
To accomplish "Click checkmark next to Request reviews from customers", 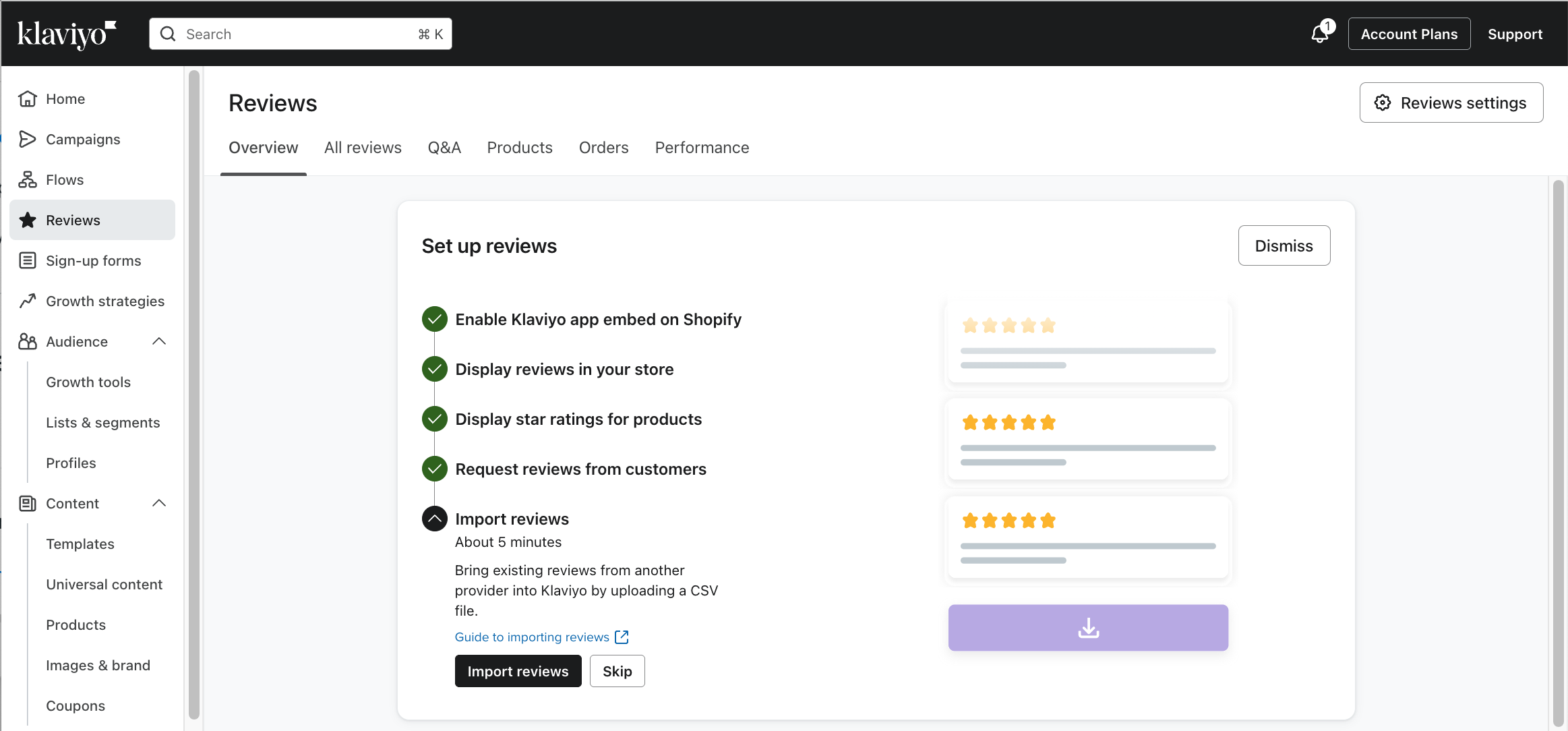I will pyautogui.click(x=435, y=469).
